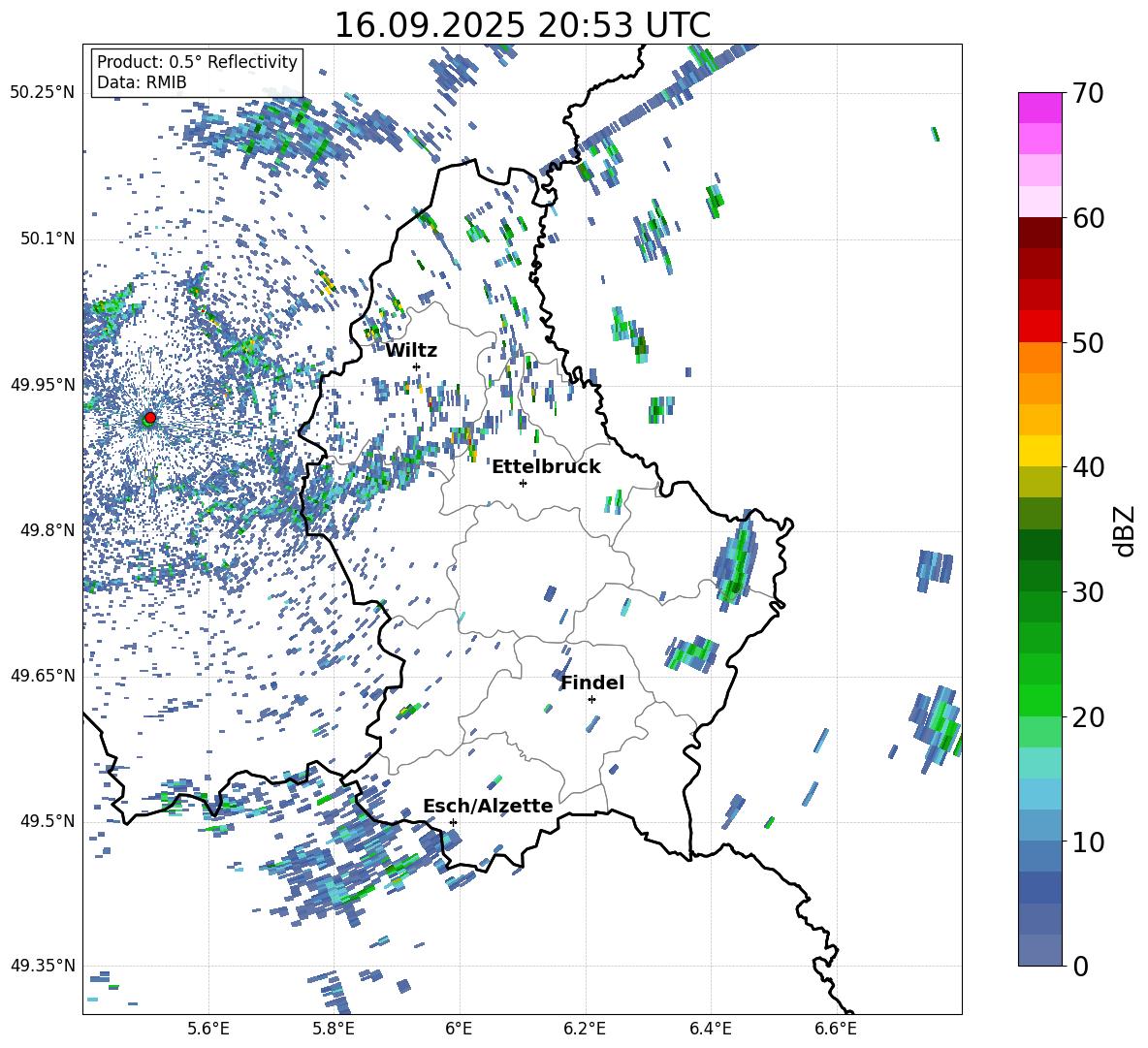The image size is (1148, 1048).
Task: Click the red radar site marker dot
Action: tap(149, 418)
